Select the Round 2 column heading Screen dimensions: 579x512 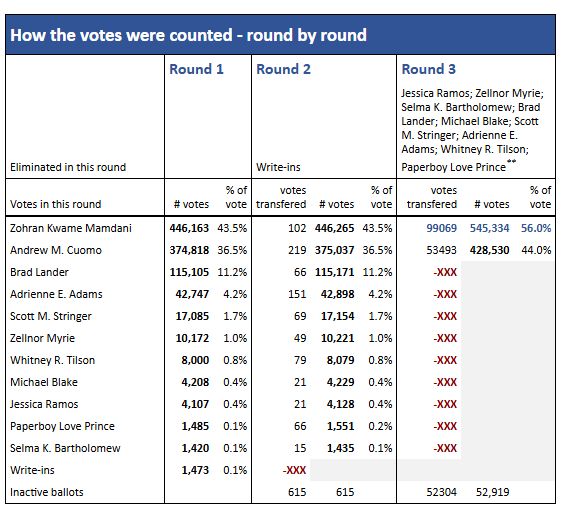coord(283,69)
